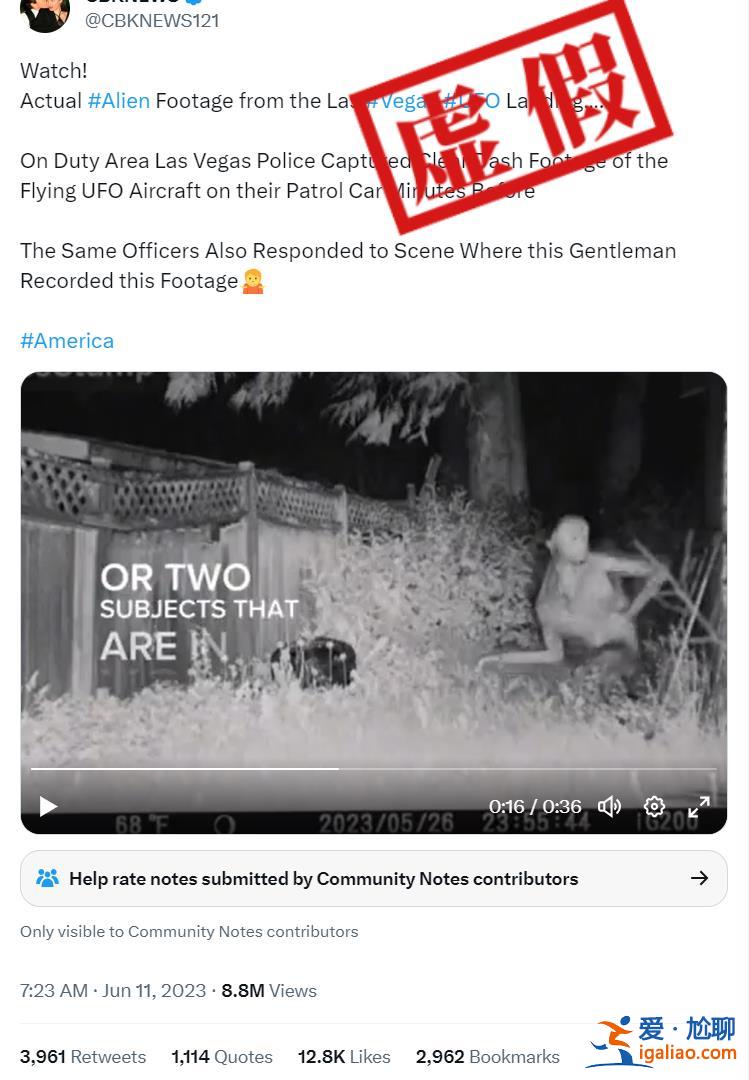Click the tweet timestamp 7:23 AM

pos(54,990)
